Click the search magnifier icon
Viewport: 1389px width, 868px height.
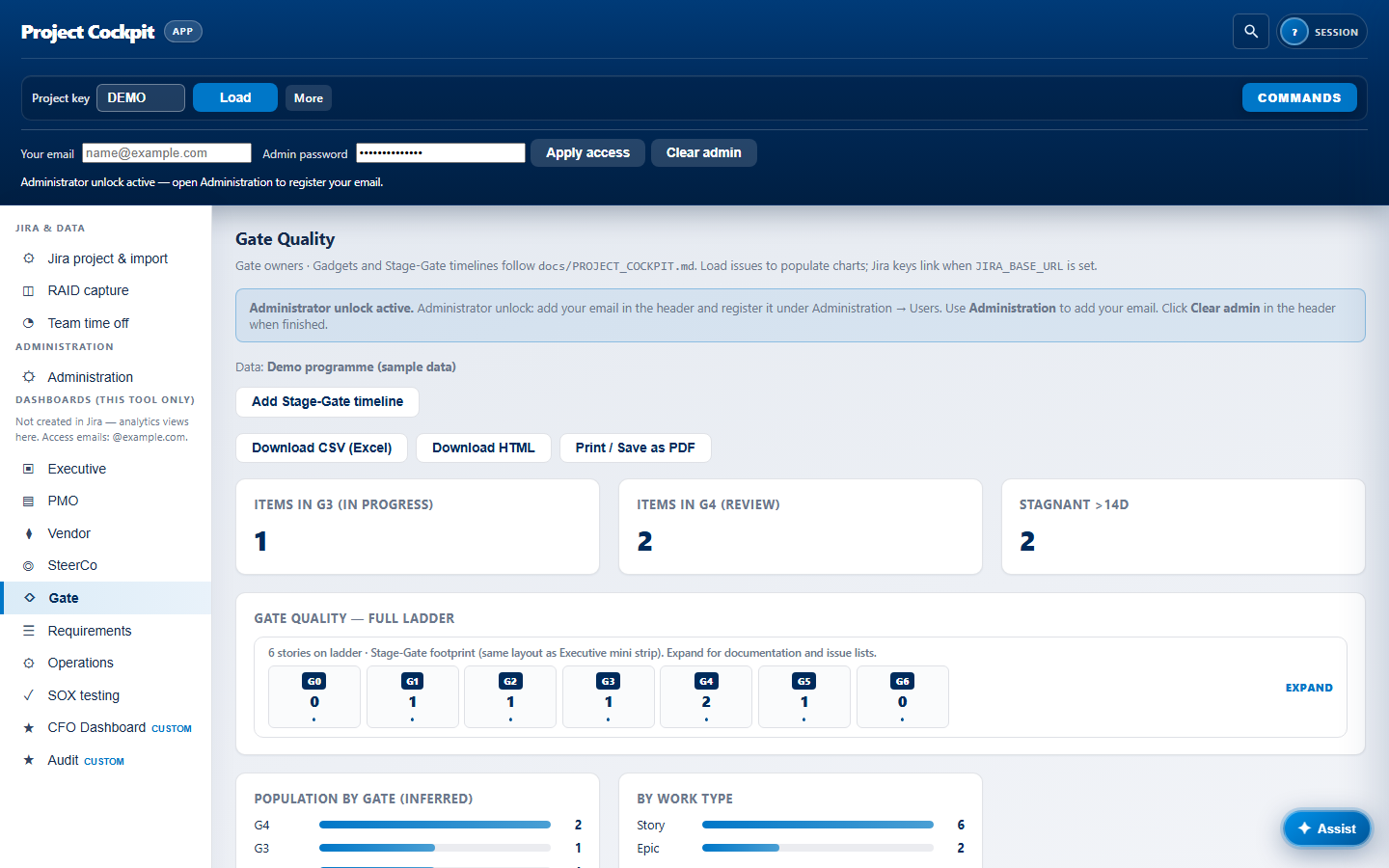(x=1251, y=32)
